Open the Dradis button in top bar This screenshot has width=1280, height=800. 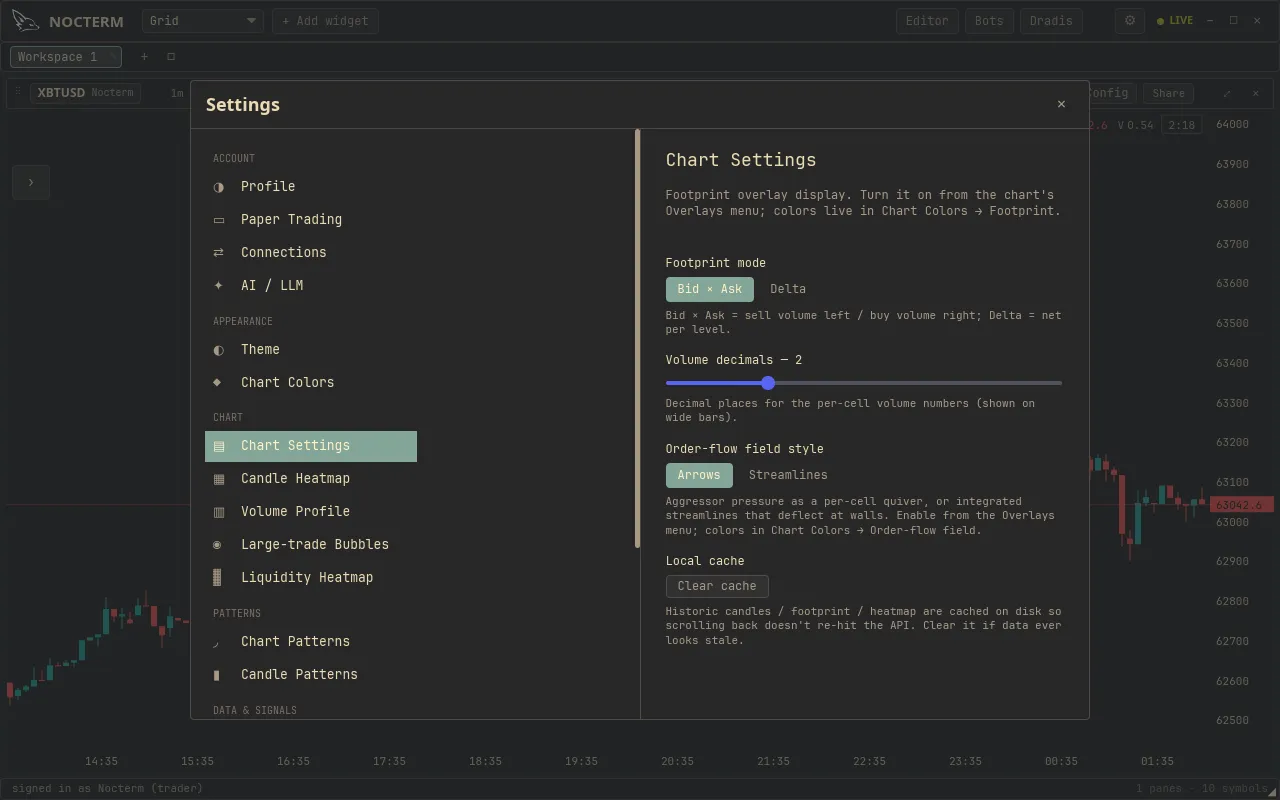(1051, 21)
